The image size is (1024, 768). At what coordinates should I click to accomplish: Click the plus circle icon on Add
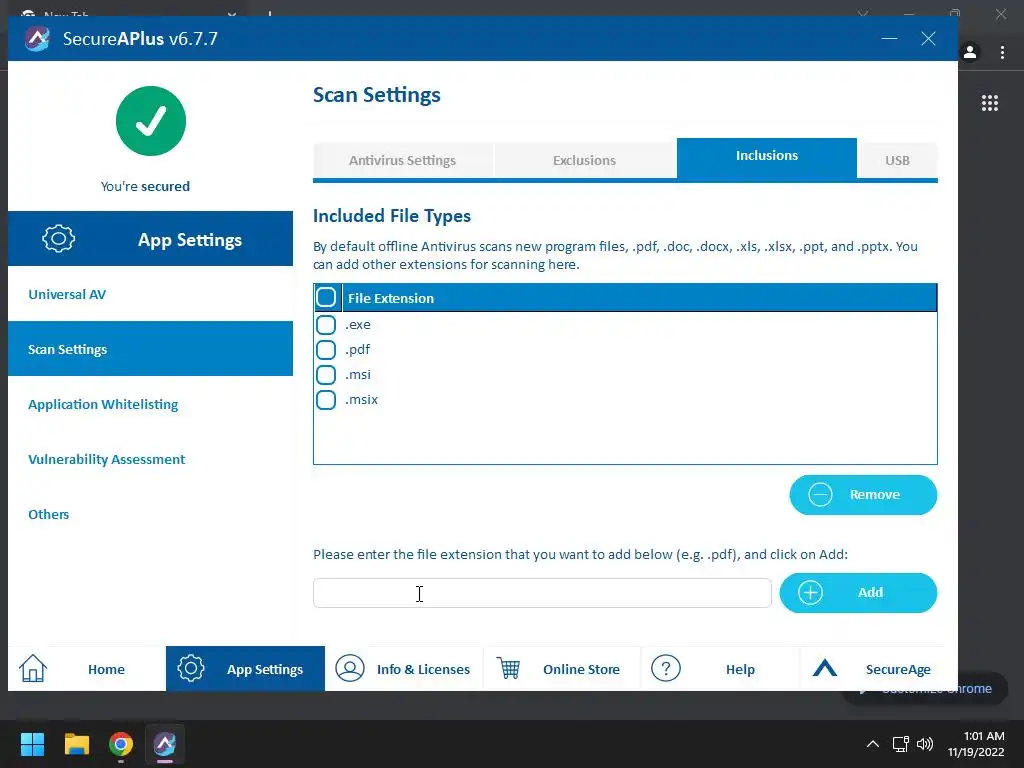810,592
